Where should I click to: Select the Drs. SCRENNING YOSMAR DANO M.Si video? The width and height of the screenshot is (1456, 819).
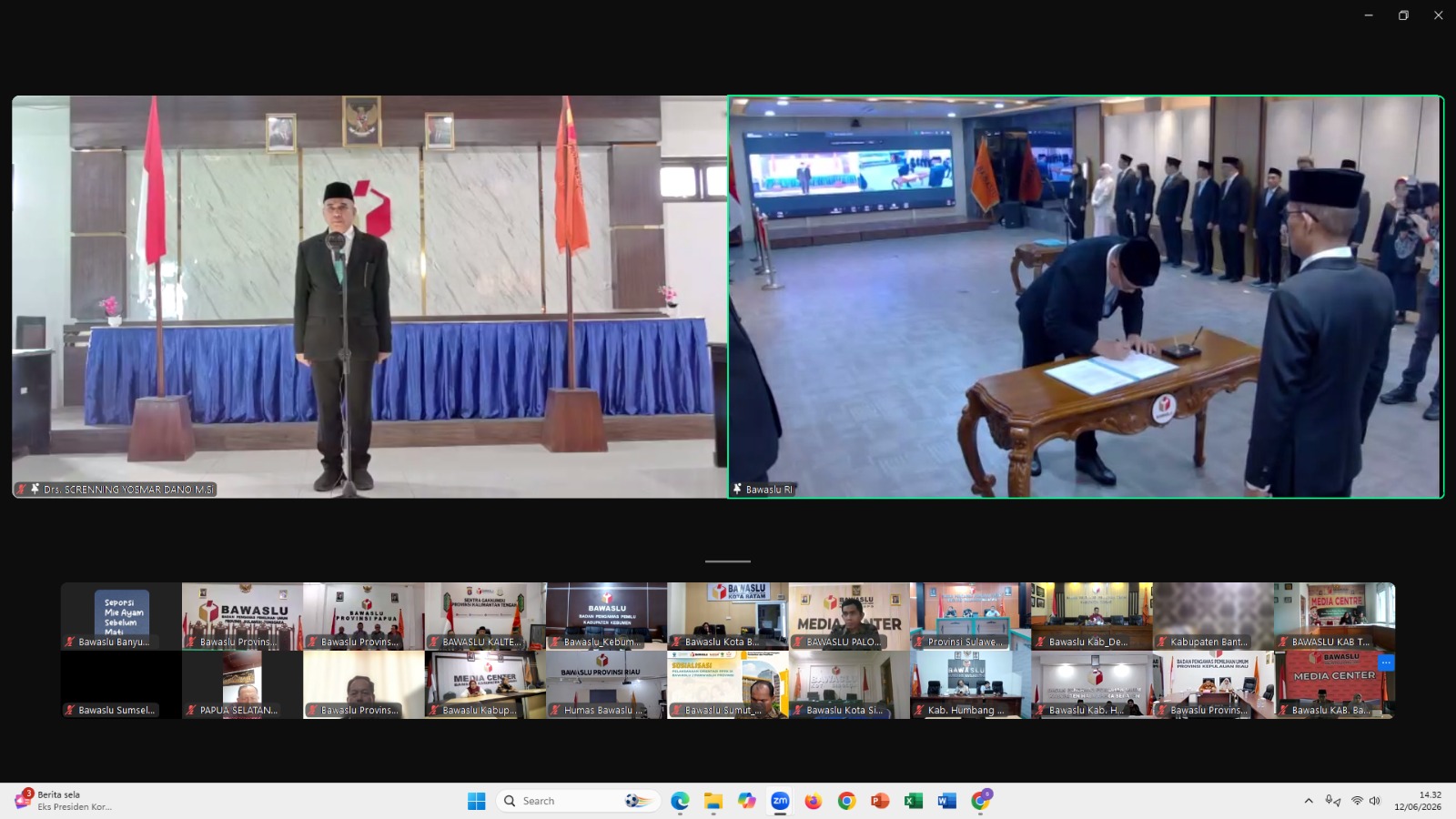[x=369, y=297]
